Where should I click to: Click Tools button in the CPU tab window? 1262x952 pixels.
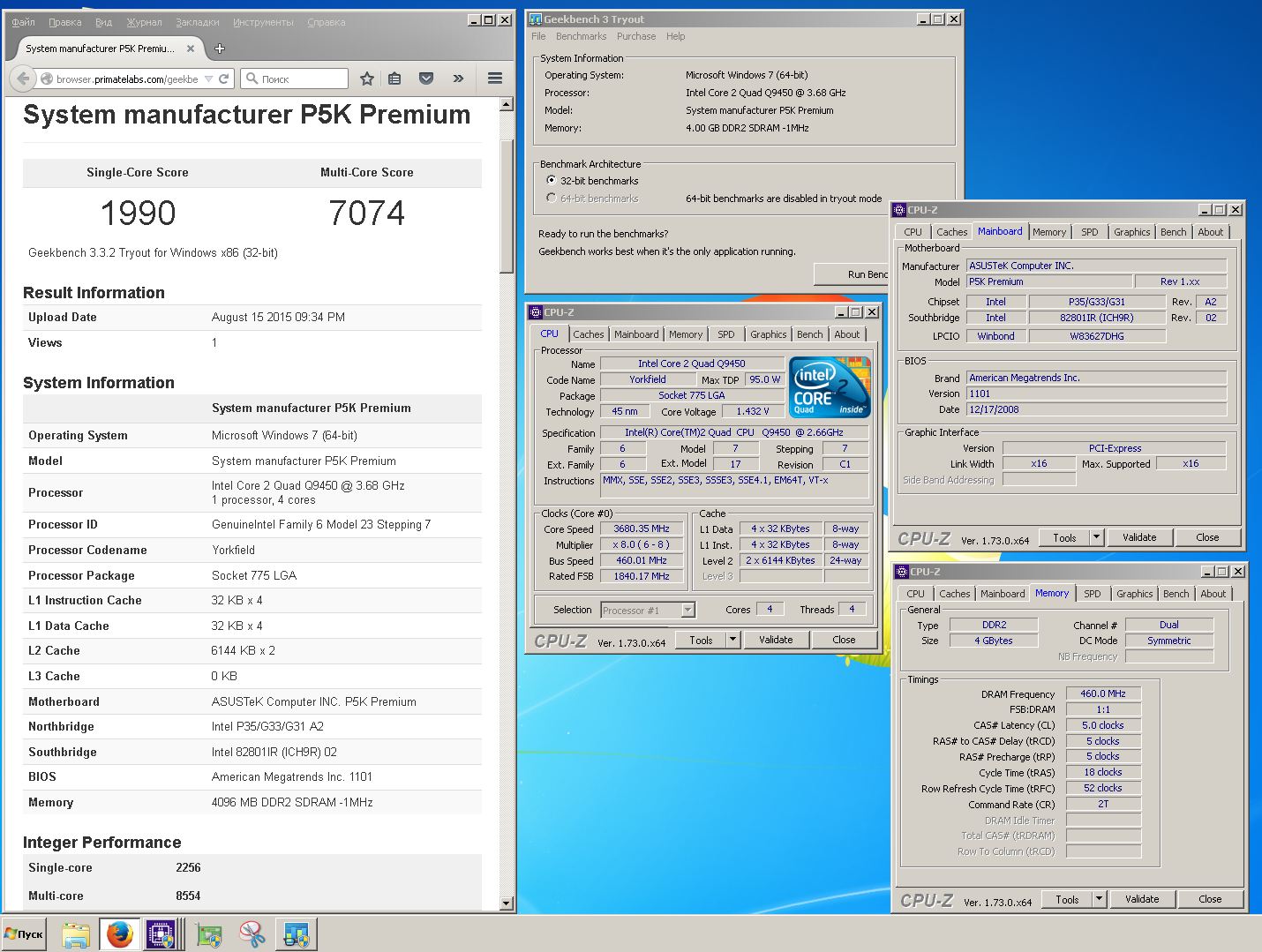tap(702, 640)
